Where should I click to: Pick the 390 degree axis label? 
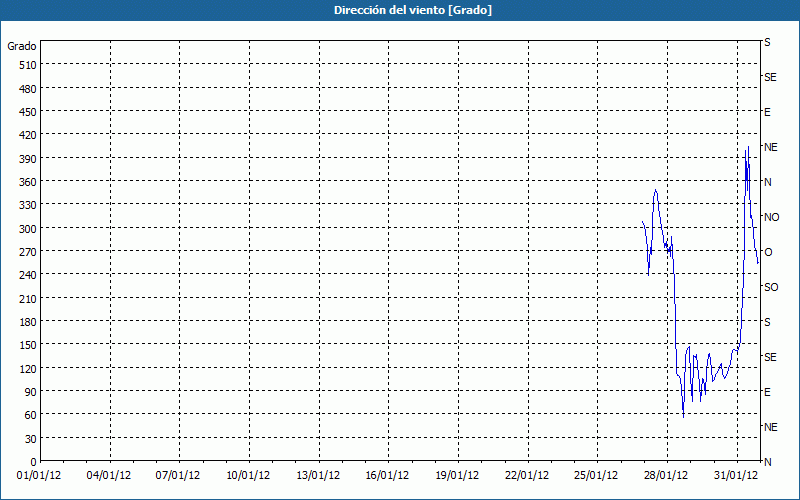pyautogui.click(x=29, y=159)
